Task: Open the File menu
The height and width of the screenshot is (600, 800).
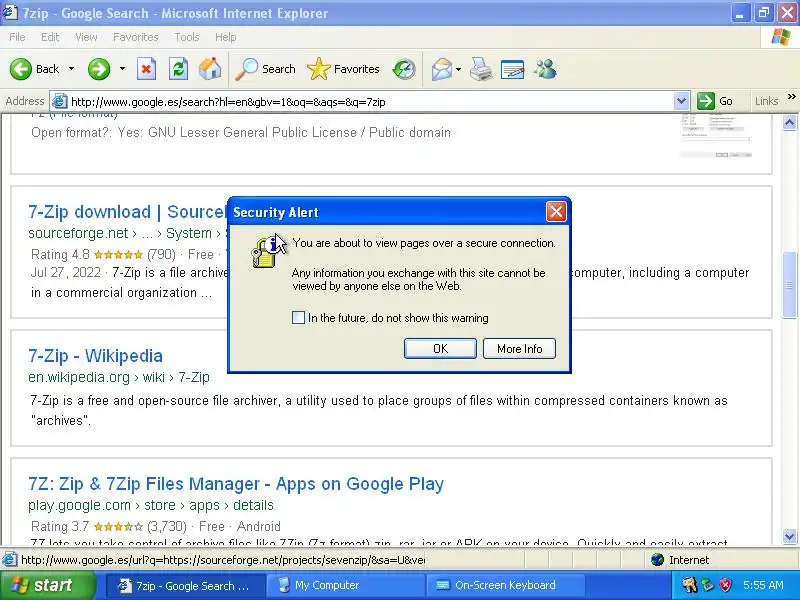Action: coord(17,37)
